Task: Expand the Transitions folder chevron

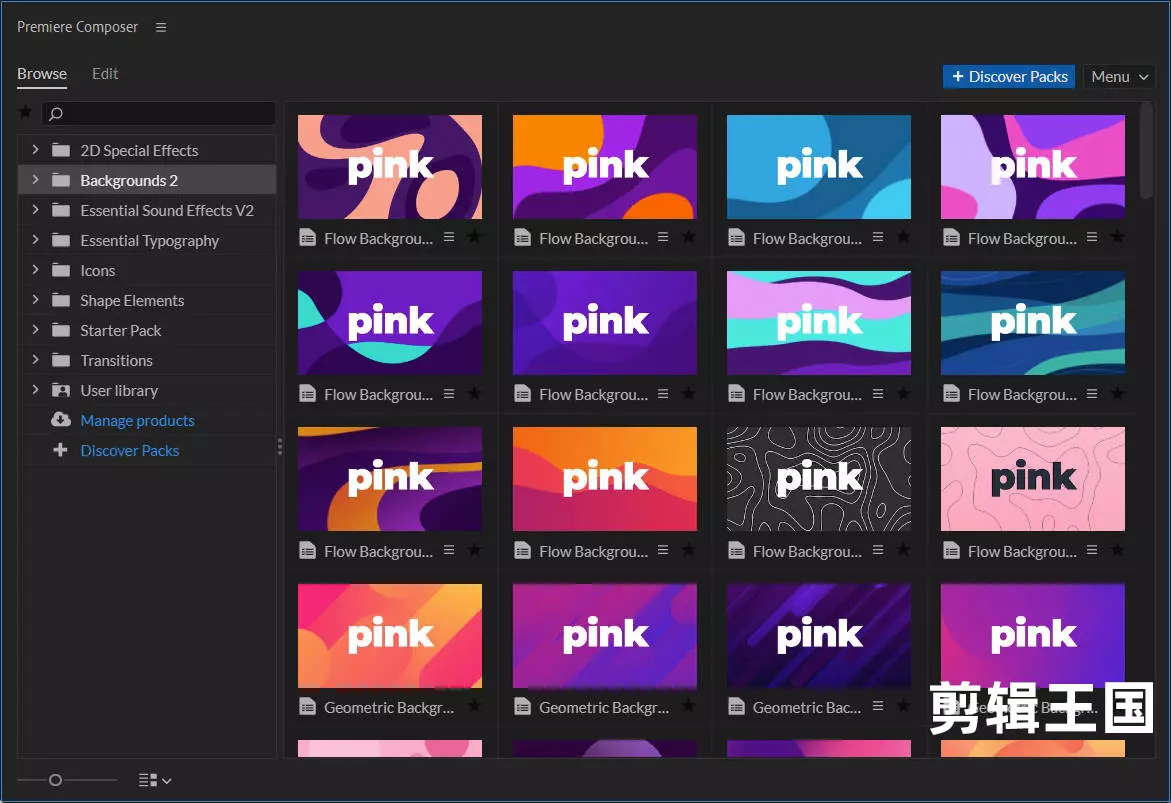Action: click(x=35, y=359)
